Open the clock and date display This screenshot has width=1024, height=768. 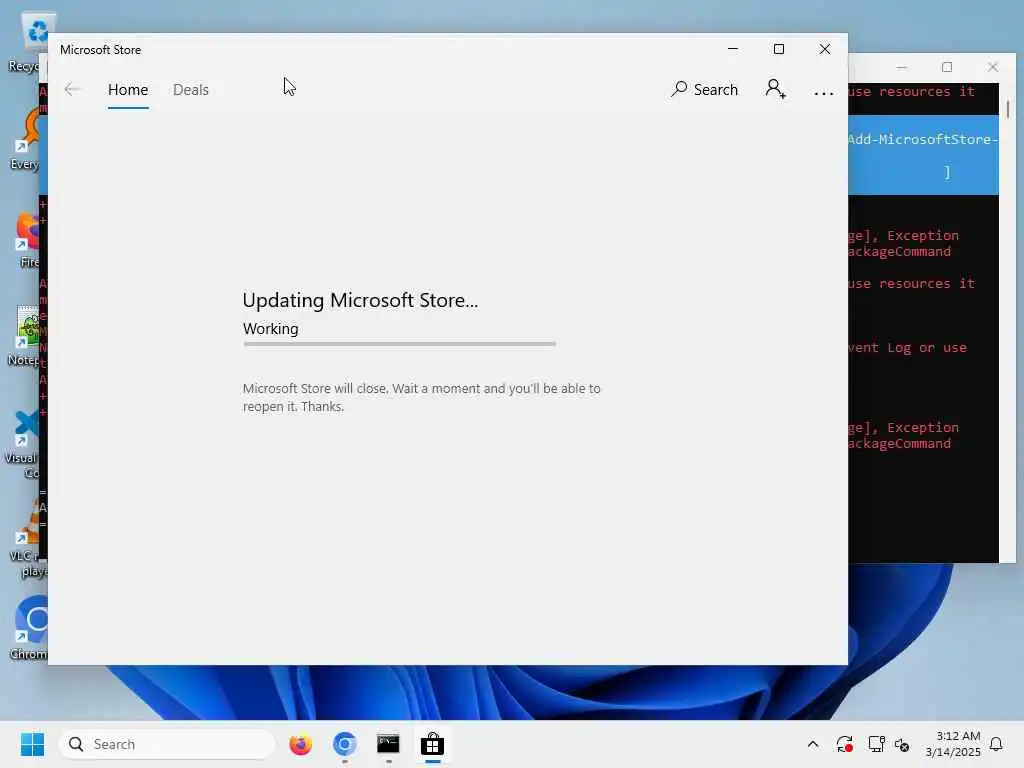point(953,744)
